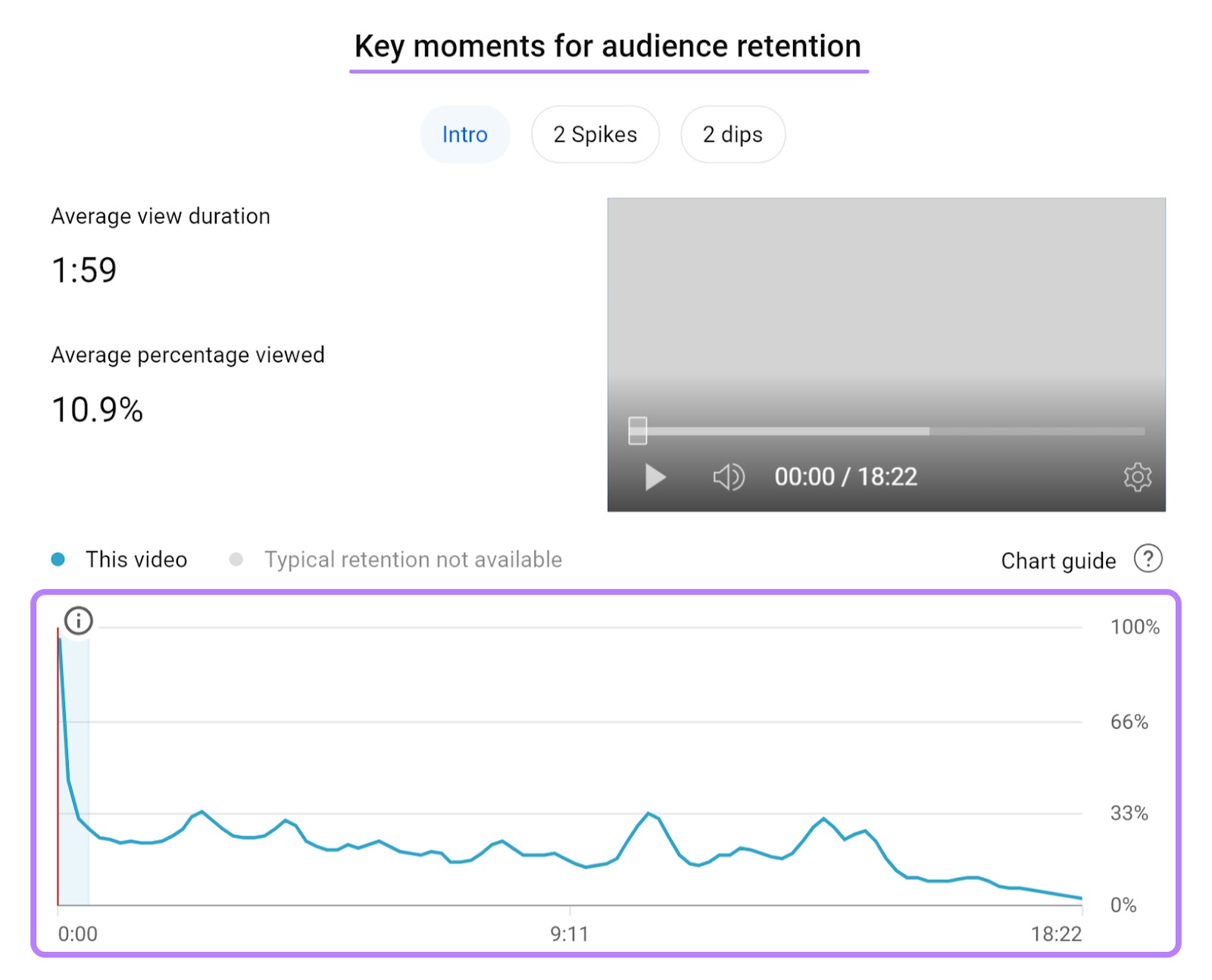This screenshot has height=980, width=1212.
Task: Select the Intro key moment chip
Action: (x=464, y=134)
